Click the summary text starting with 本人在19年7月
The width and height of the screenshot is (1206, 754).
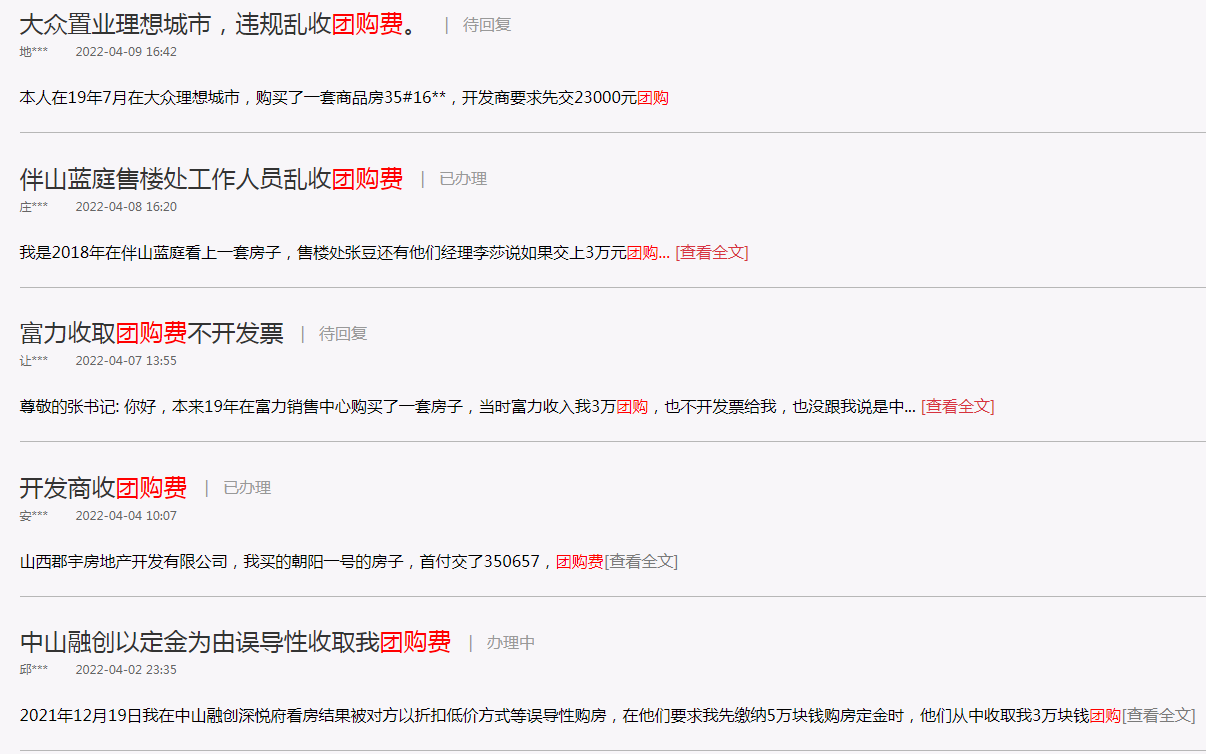pyautogui.click(x=344, y=98)
